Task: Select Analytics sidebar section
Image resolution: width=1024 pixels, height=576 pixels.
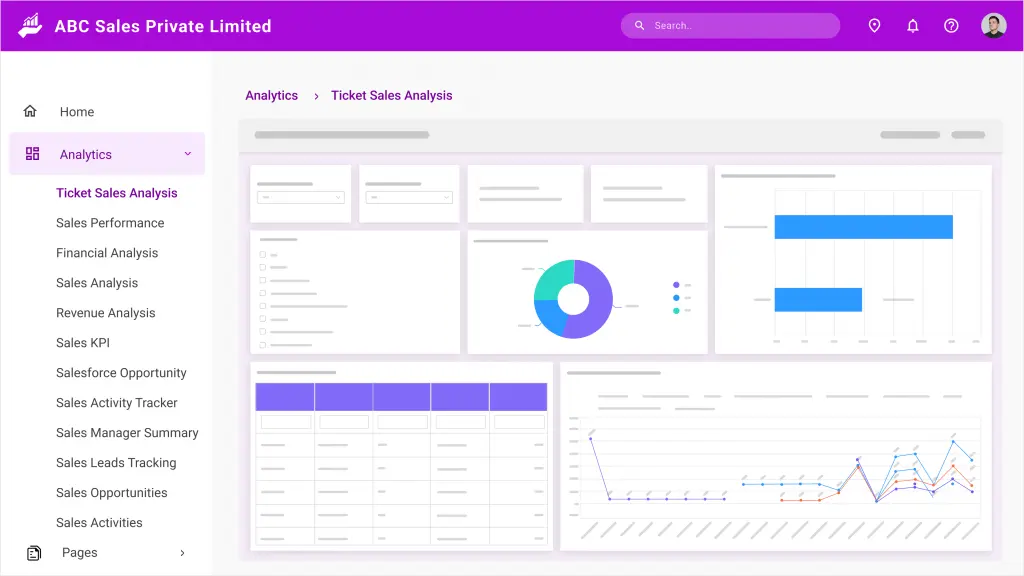Action: 107,154
